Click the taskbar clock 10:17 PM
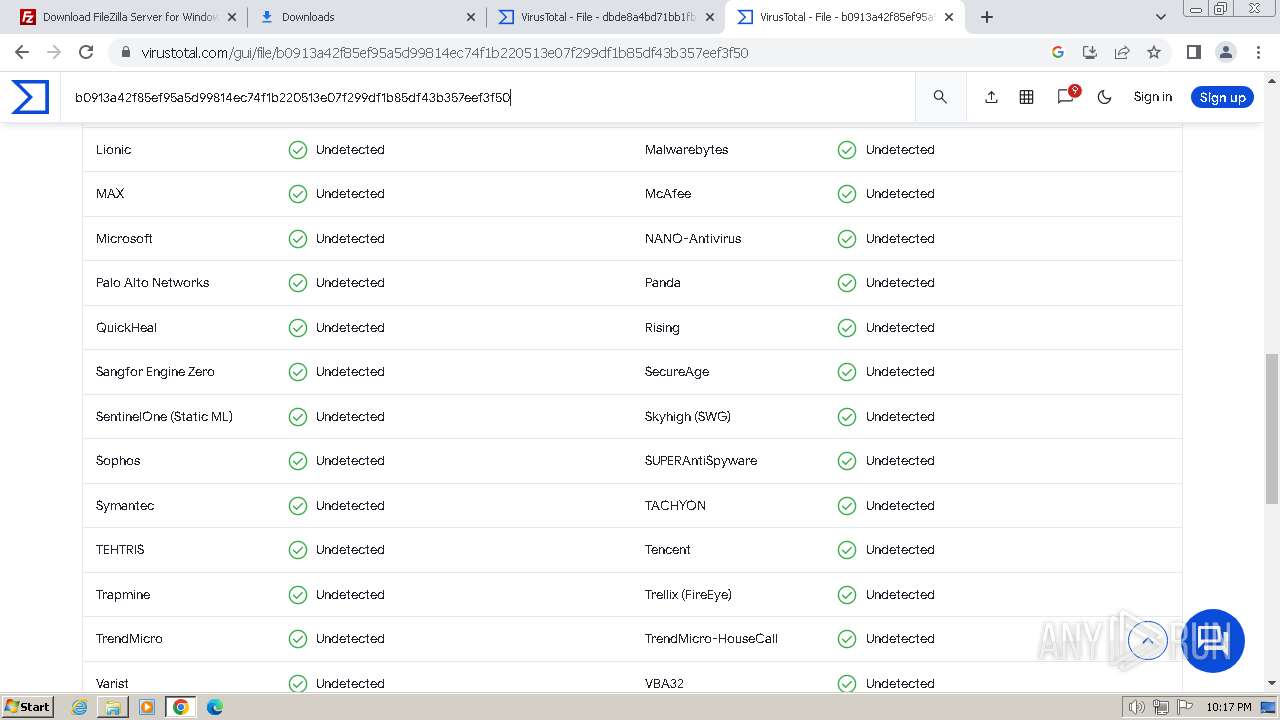Screen dimensions: 1280x720 click(x=1229, y=707)
